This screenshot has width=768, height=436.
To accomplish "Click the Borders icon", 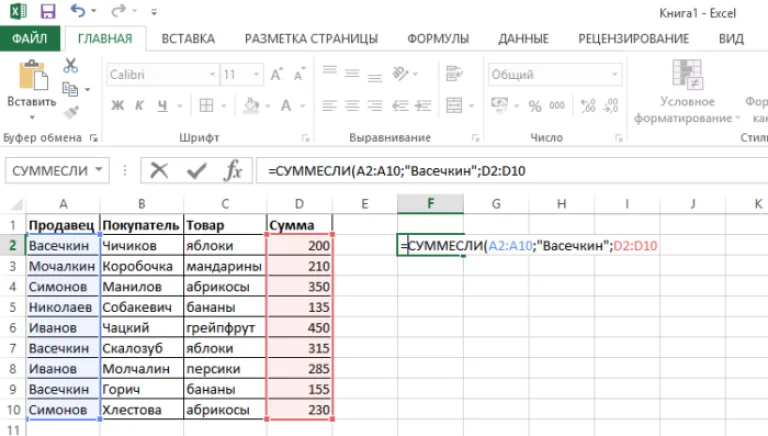I will pyautogui.click(x=206, y=105).
